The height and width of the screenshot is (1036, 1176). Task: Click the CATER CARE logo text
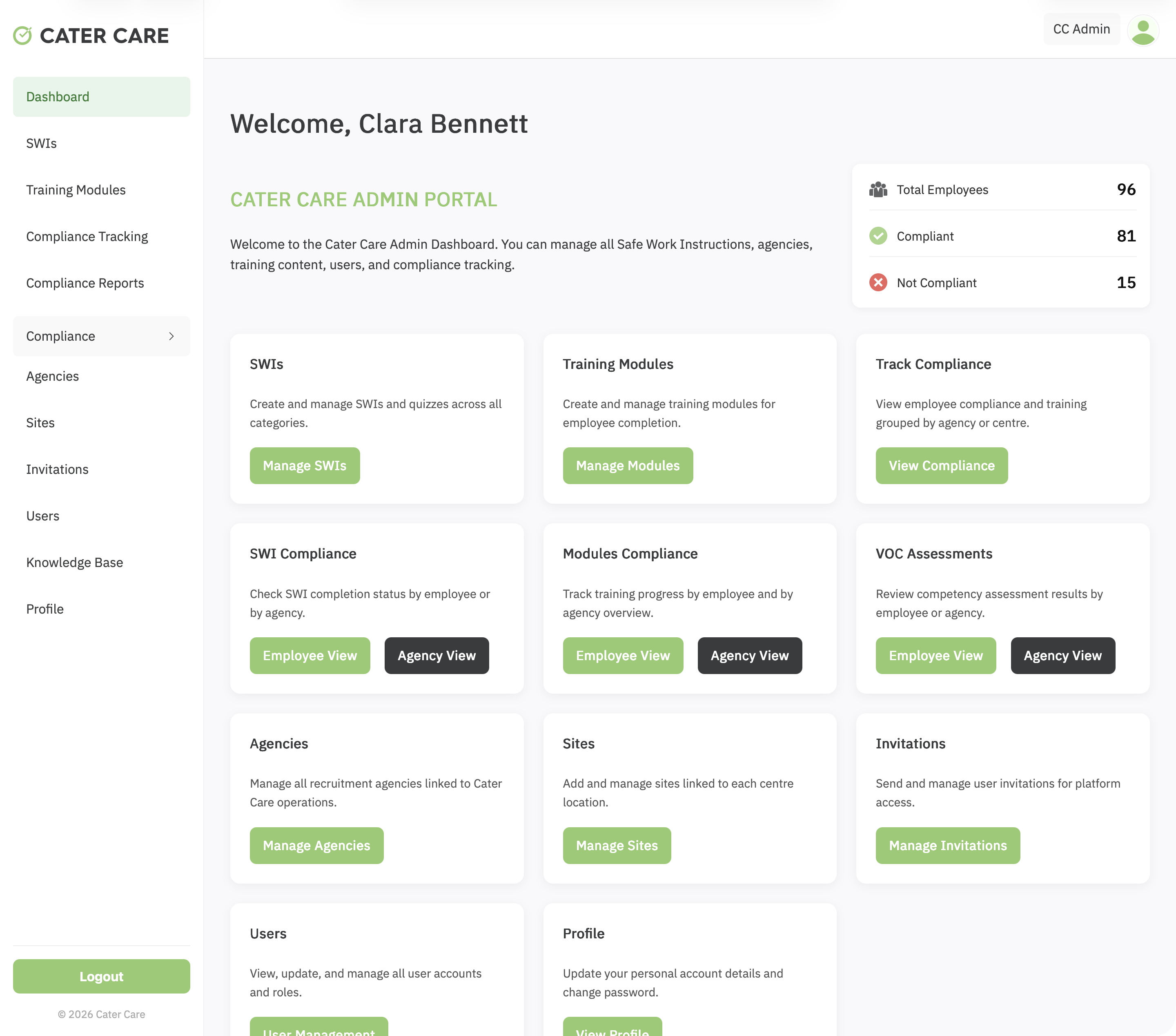pos(104,36)
